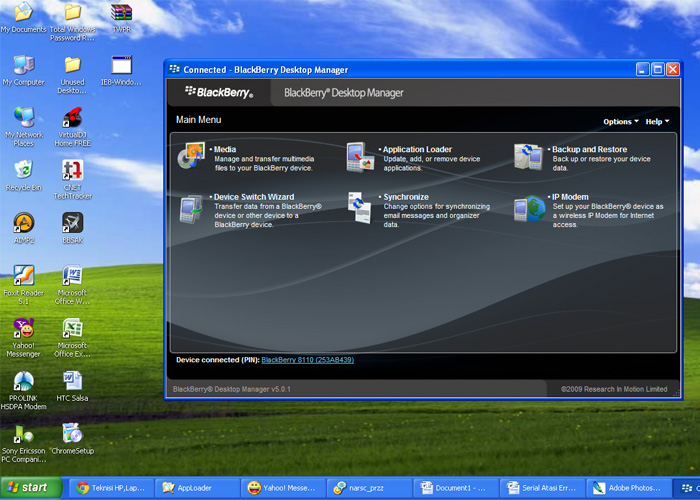Open the Synchronize icon
The image size is (700, 500).
tap(360, 207)
